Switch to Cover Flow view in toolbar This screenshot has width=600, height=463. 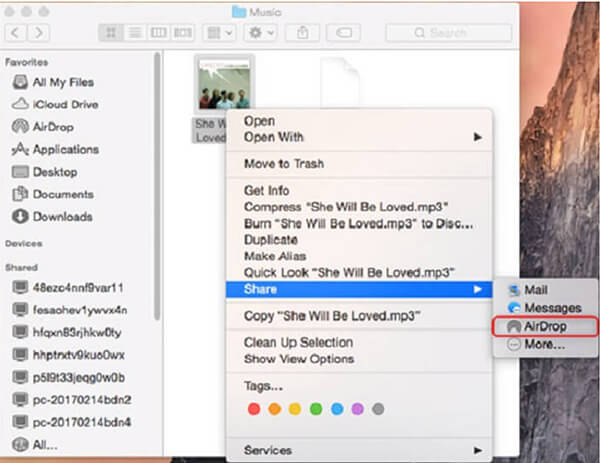[x=183, y=33]
